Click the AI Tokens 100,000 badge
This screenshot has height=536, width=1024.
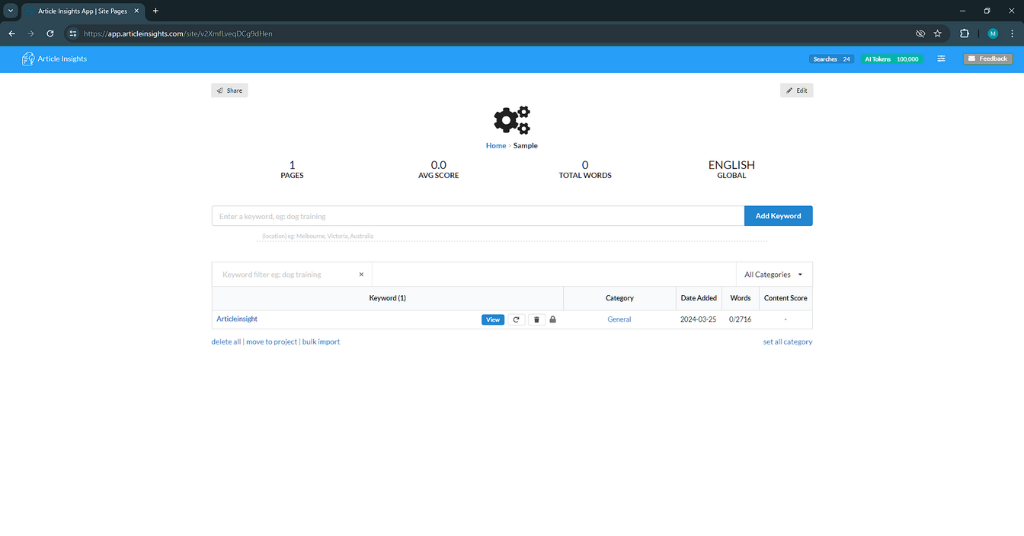891,59
